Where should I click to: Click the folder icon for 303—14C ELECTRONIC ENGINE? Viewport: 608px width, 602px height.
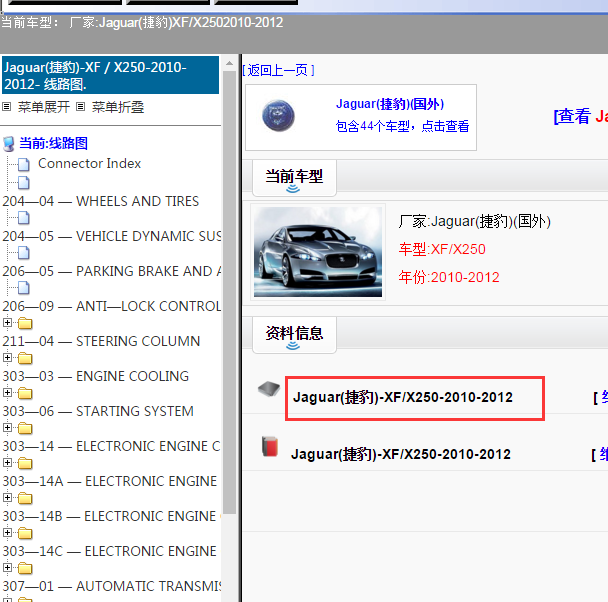click(x=25, y=533)
